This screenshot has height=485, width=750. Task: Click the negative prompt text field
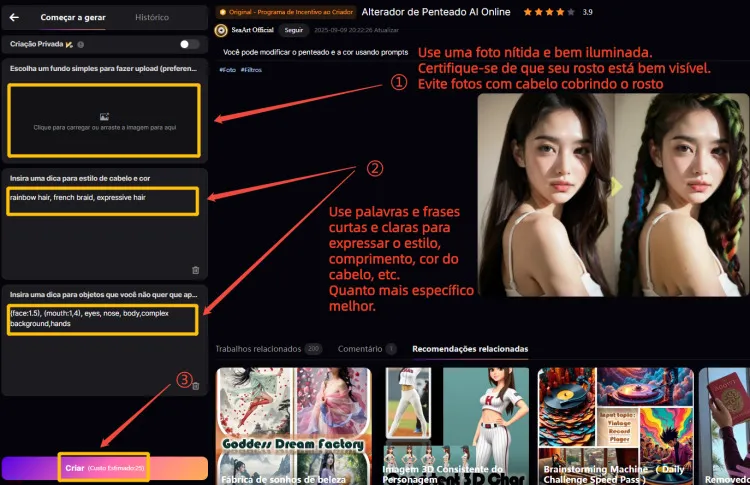[x=104, y=319]
